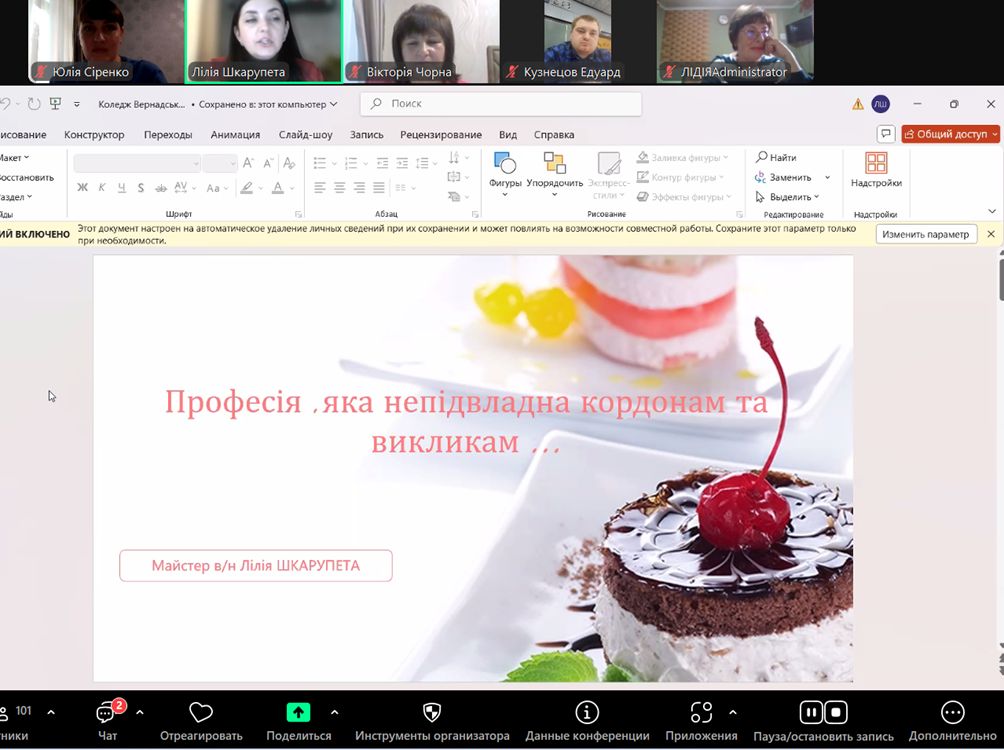Open the Чат panel in Zoom
Viewport: 1004px width, 750px height.
tap(108, 714)
